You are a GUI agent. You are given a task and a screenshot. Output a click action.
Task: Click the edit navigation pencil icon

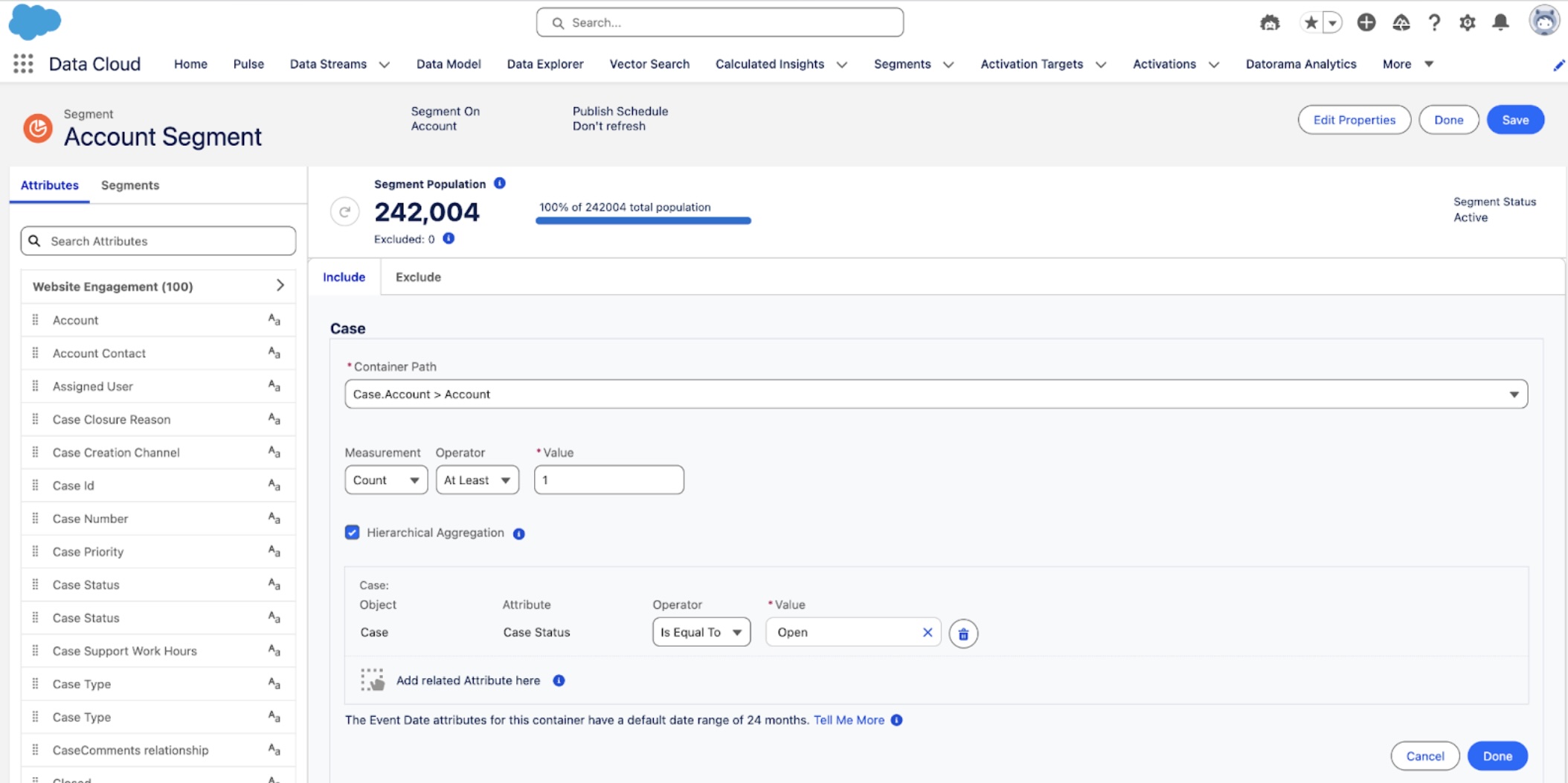1558,65
